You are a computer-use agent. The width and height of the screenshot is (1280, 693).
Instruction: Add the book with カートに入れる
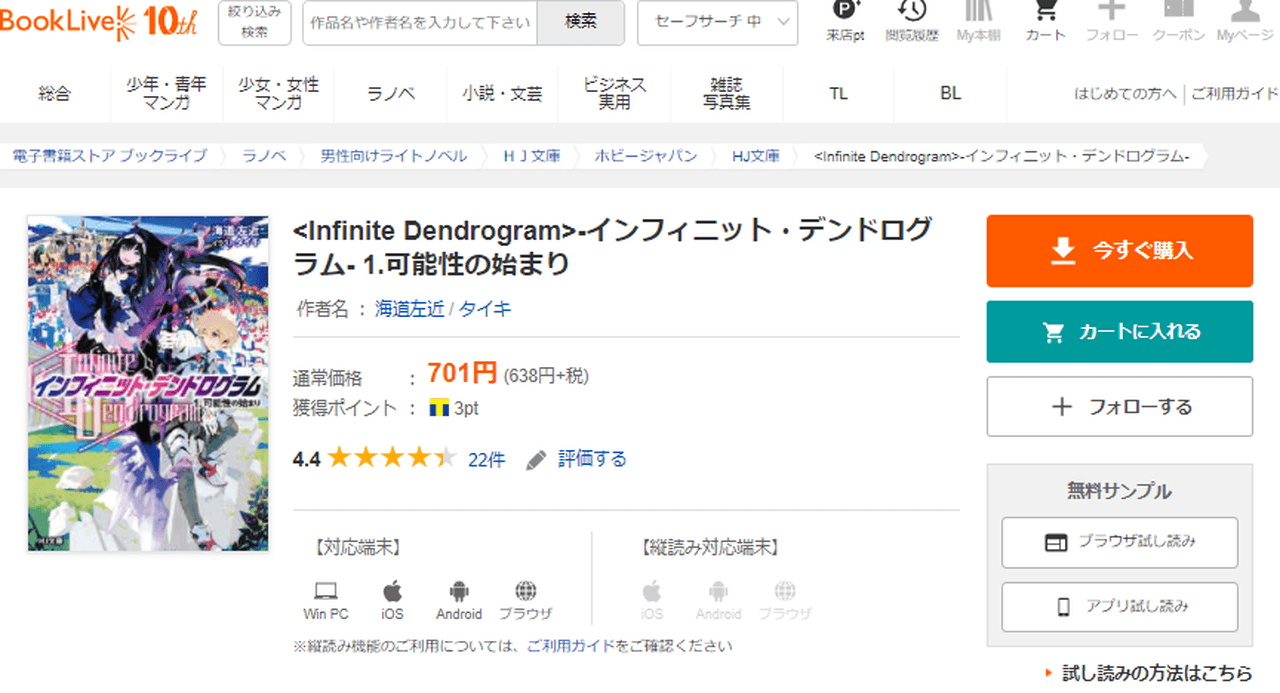pos(1119,332)
